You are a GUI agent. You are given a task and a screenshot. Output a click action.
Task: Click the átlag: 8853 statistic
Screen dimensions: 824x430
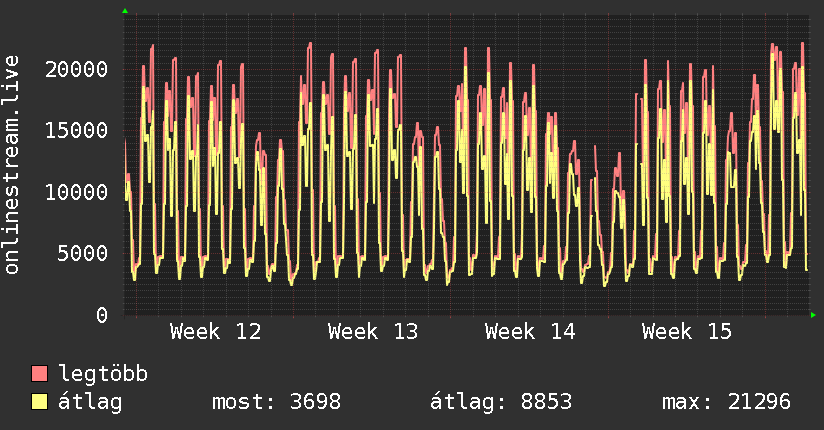click(501, 402)
